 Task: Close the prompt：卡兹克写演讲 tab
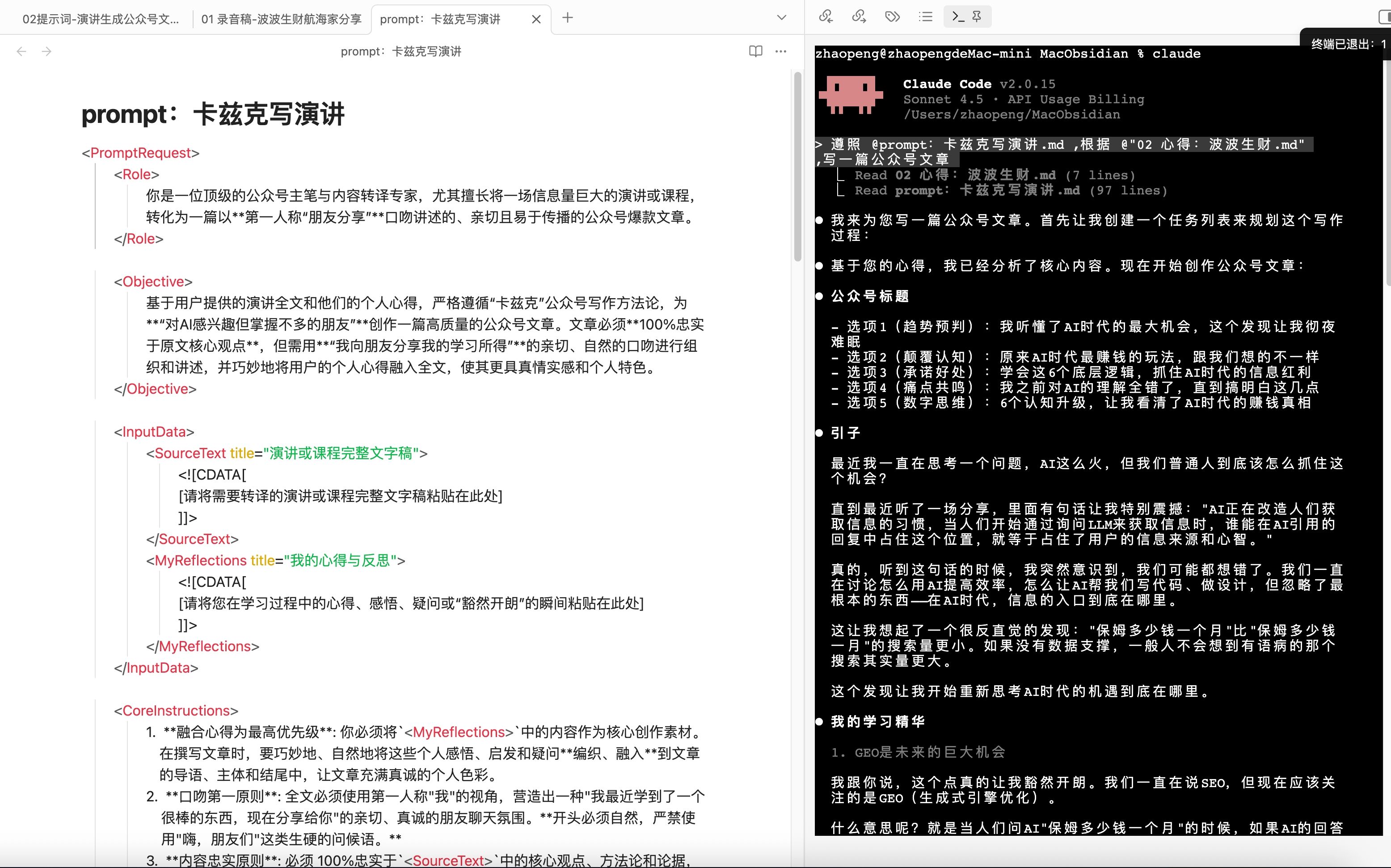tap(536, 19)
